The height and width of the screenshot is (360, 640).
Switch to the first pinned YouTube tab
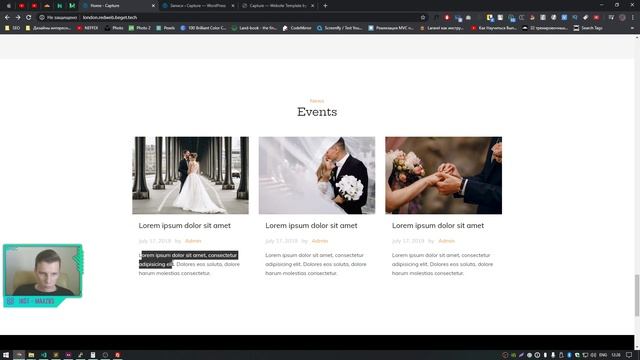[22, 6]
